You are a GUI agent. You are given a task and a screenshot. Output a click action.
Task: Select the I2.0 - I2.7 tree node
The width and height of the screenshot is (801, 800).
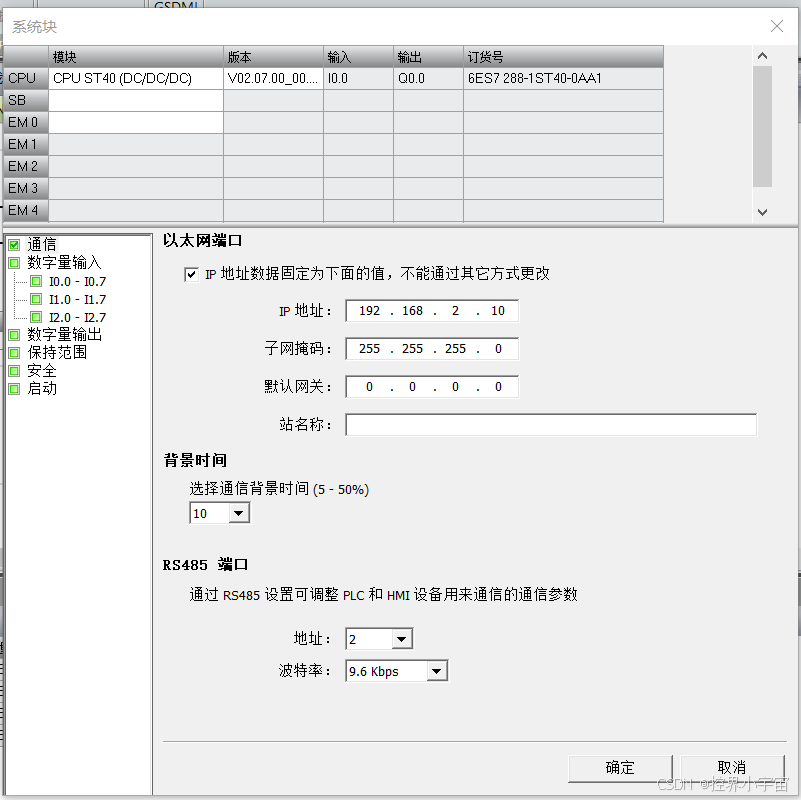(x=77, y=317)
